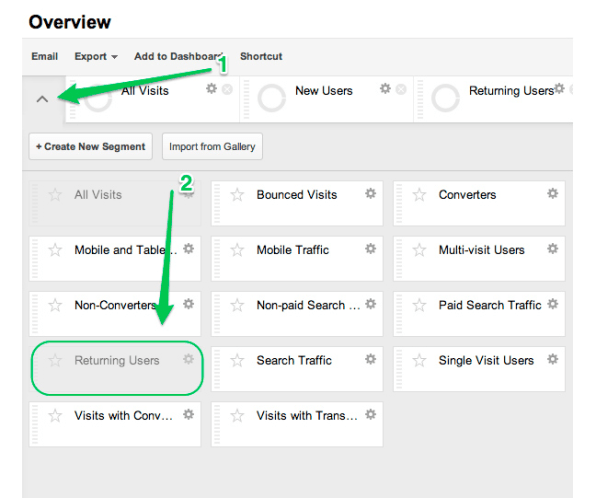Viewport: 596px width, 498px height.
Task: Click Email in the toolbar
Action: click(x=44, y=56)
